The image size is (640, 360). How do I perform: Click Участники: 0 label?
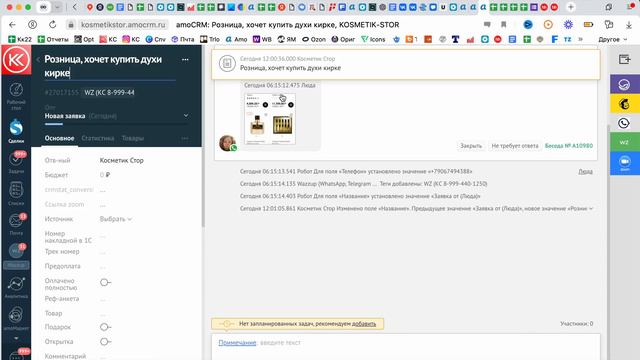coord(576,324)
